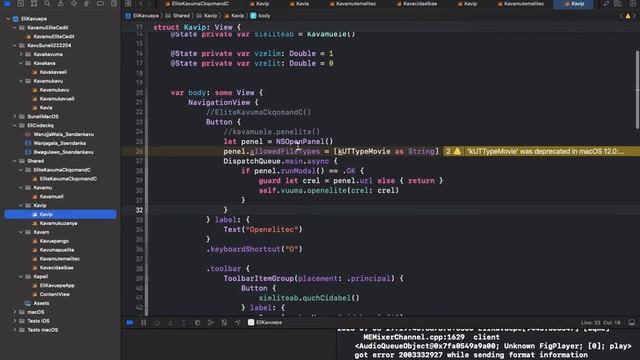Open the related items grid icon

click(x=128, y=4)
